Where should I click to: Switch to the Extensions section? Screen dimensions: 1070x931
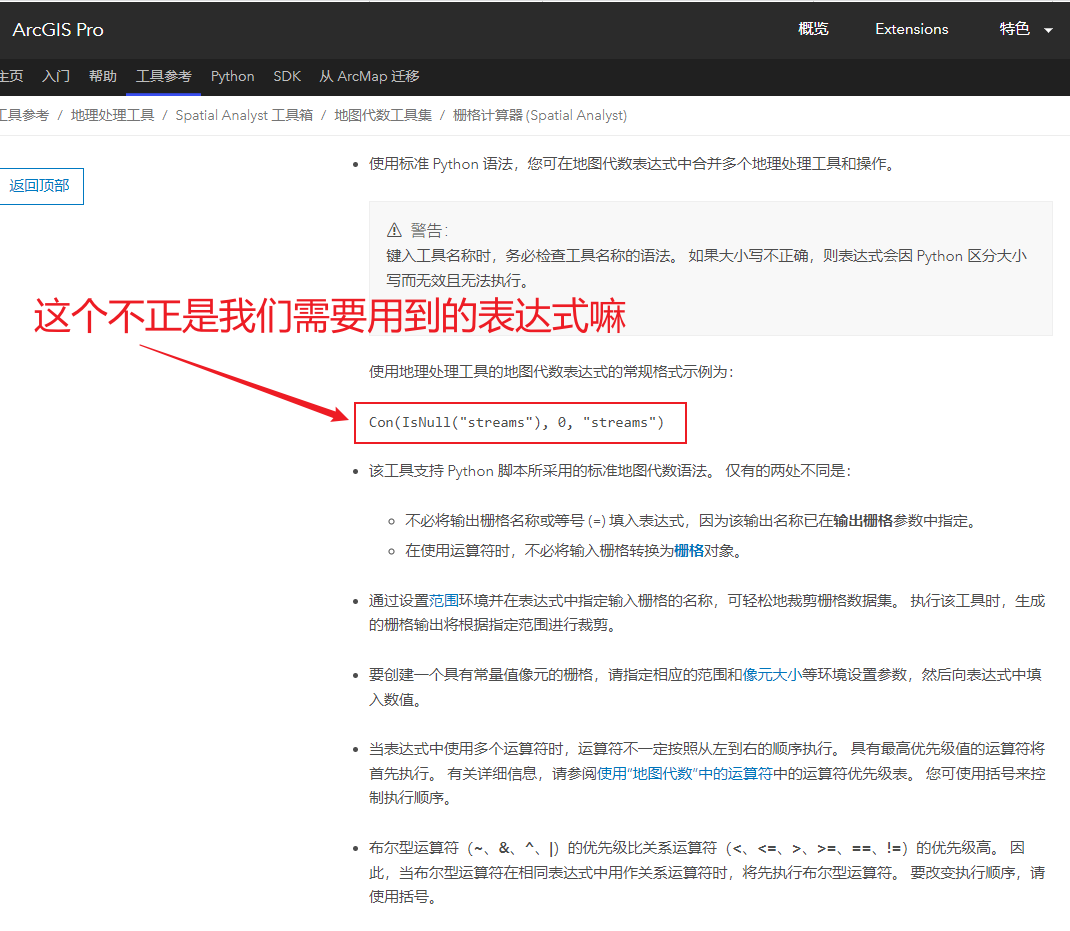click(x=911, y=29)
